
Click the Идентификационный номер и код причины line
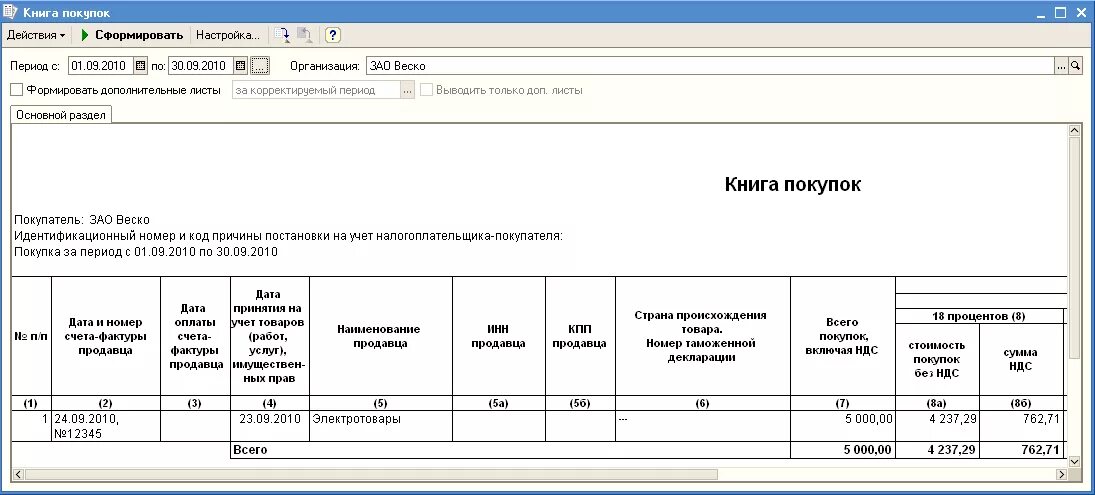click(288, 236)
